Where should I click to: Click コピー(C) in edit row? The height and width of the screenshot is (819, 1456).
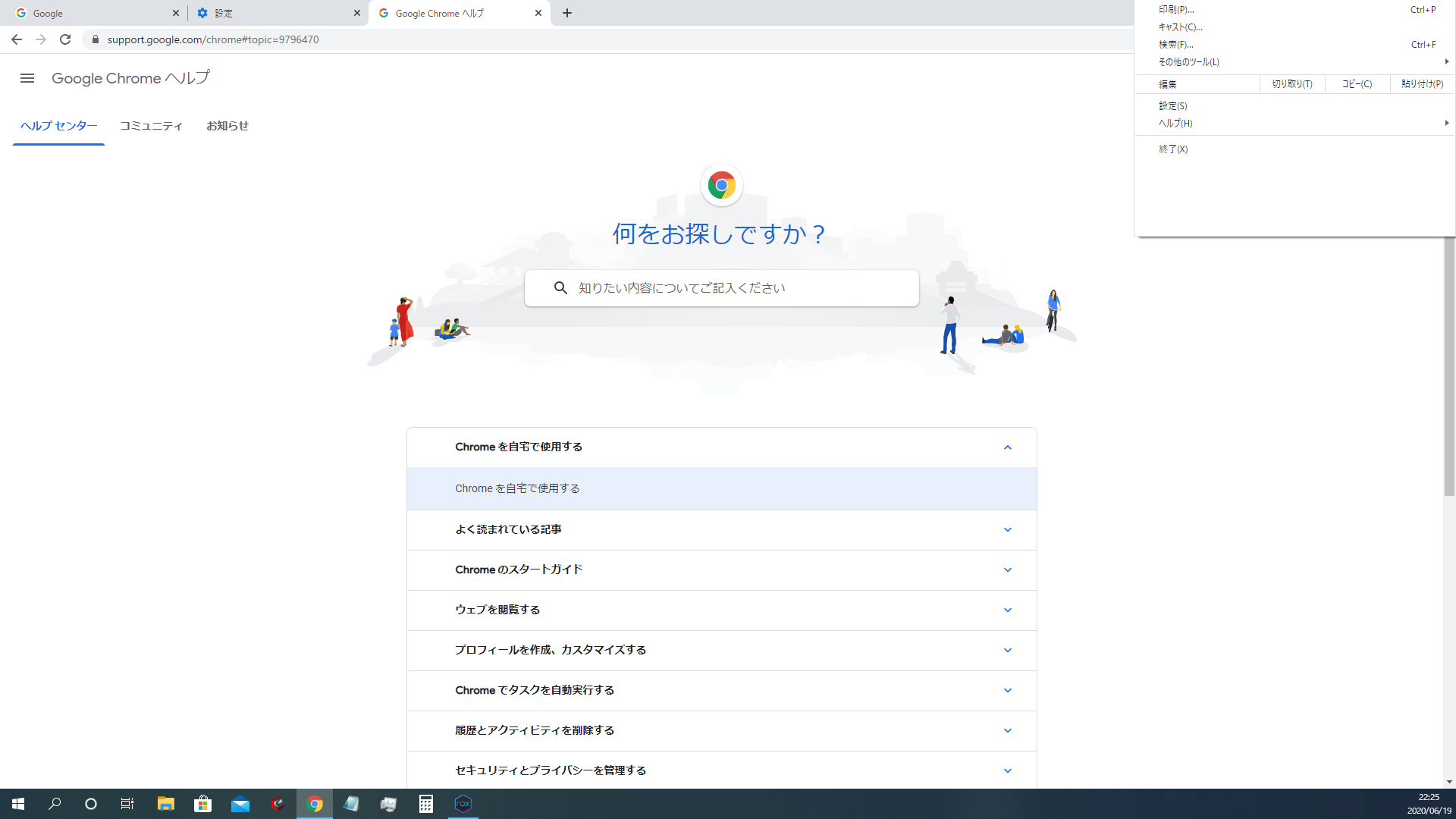tap(1357, 84)
